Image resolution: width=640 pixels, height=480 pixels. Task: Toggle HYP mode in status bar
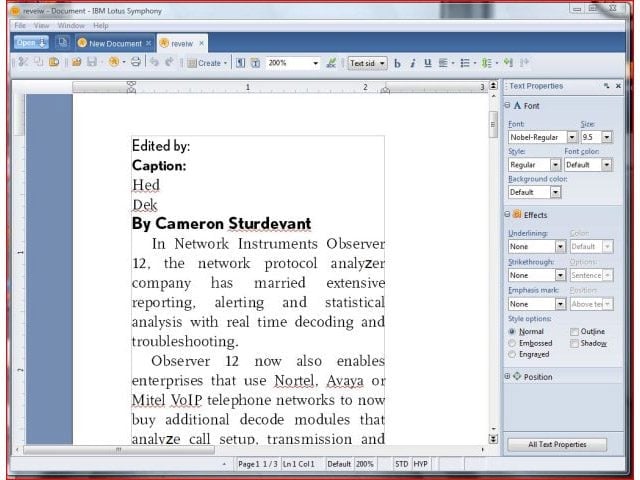(x=420, y=464)
